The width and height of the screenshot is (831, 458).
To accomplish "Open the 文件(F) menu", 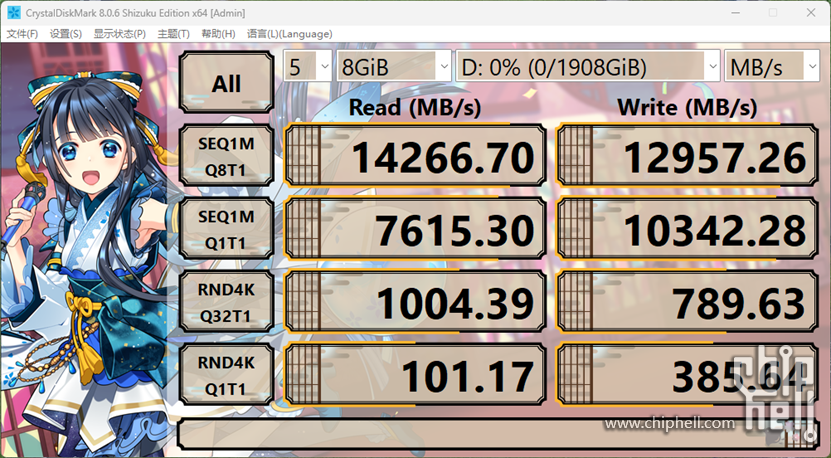I will pyautogui.click(x=22, y=34).
